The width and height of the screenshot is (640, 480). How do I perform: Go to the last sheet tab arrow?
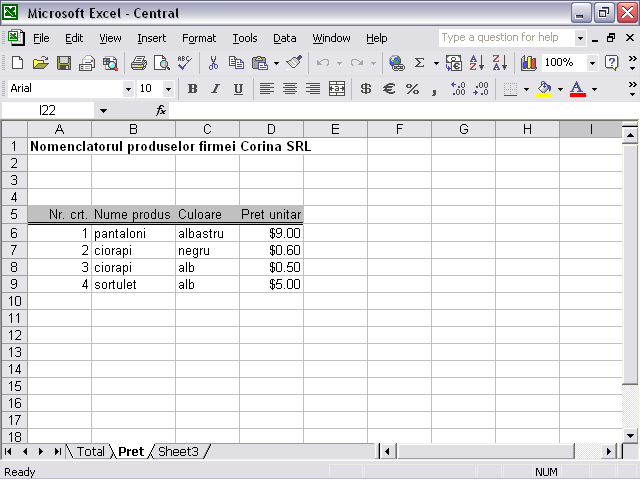(x=58, y=451)
